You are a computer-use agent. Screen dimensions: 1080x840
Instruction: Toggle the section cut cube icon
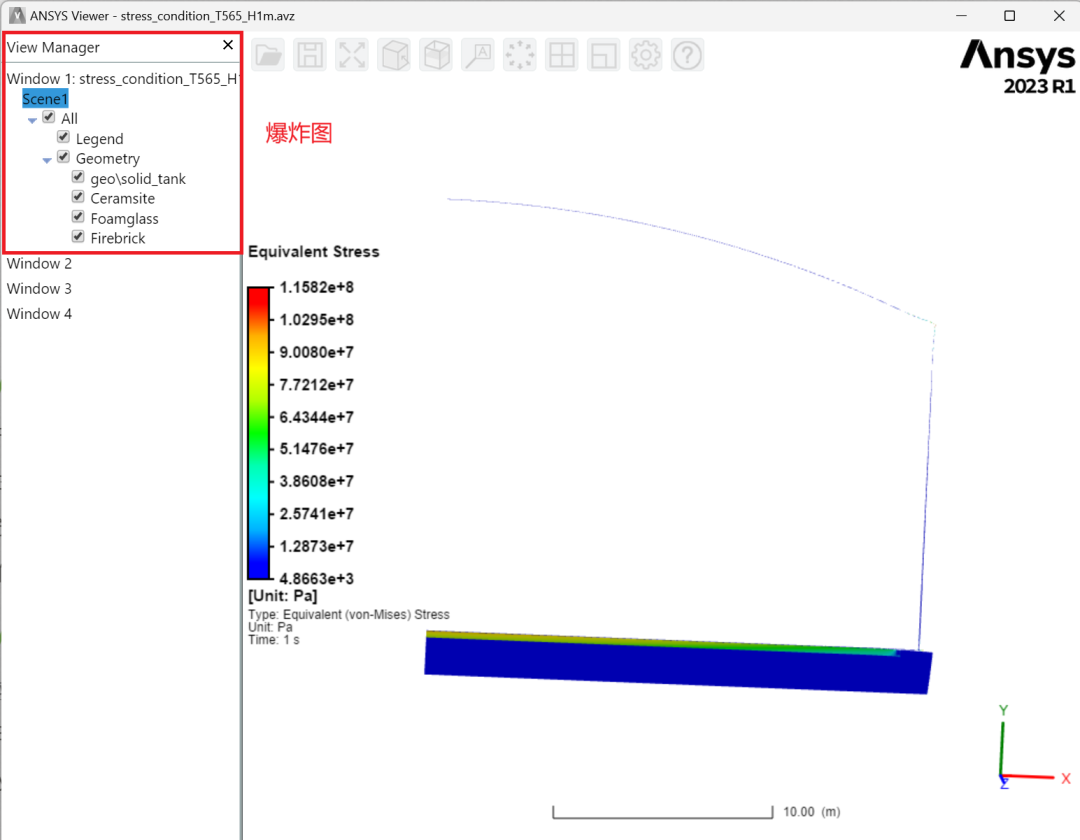(x=437, y=55)
